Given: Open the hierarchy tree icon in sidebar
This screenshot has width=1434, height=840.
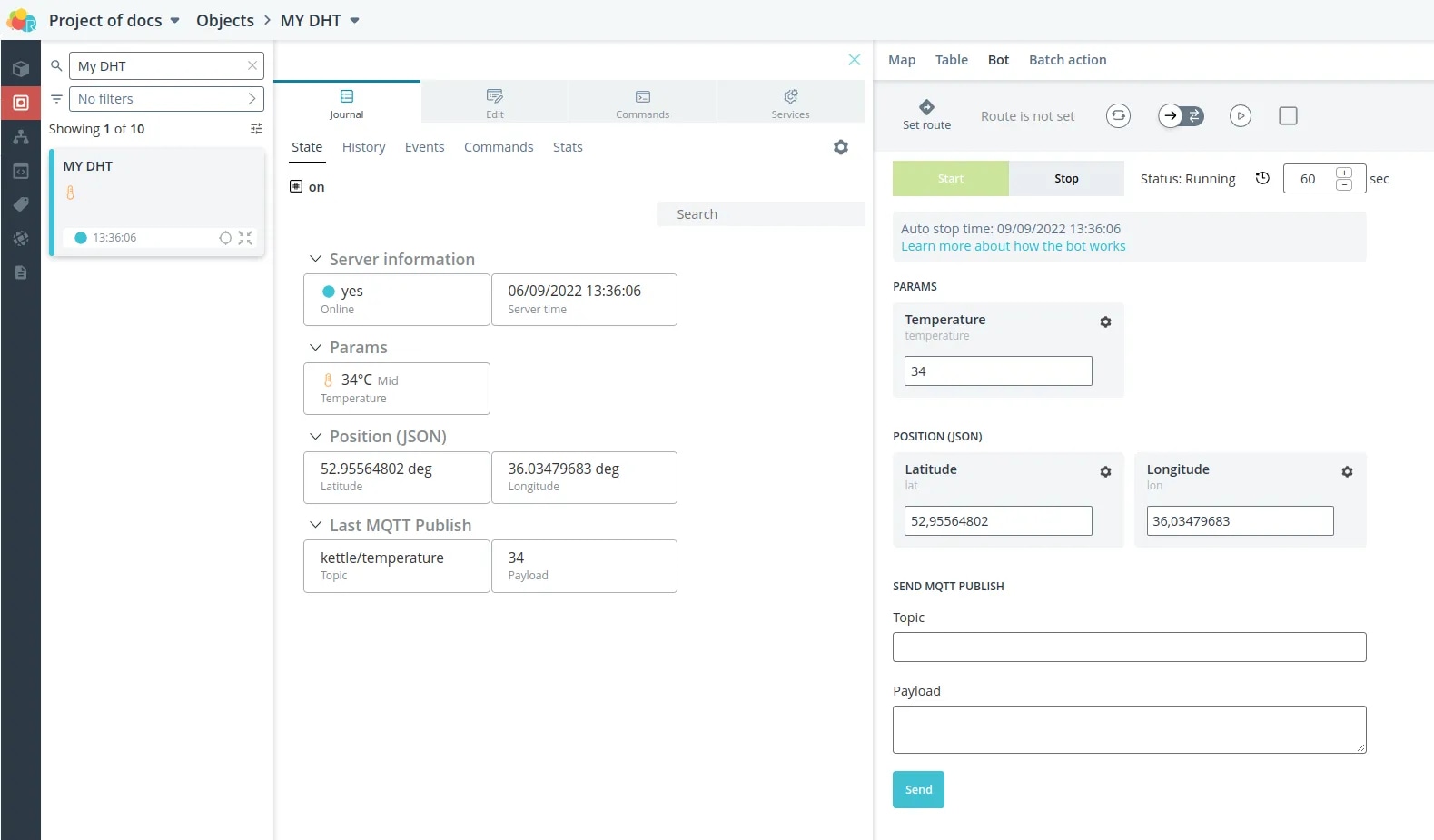Looking at the screenshot, I should click(21, 137).
